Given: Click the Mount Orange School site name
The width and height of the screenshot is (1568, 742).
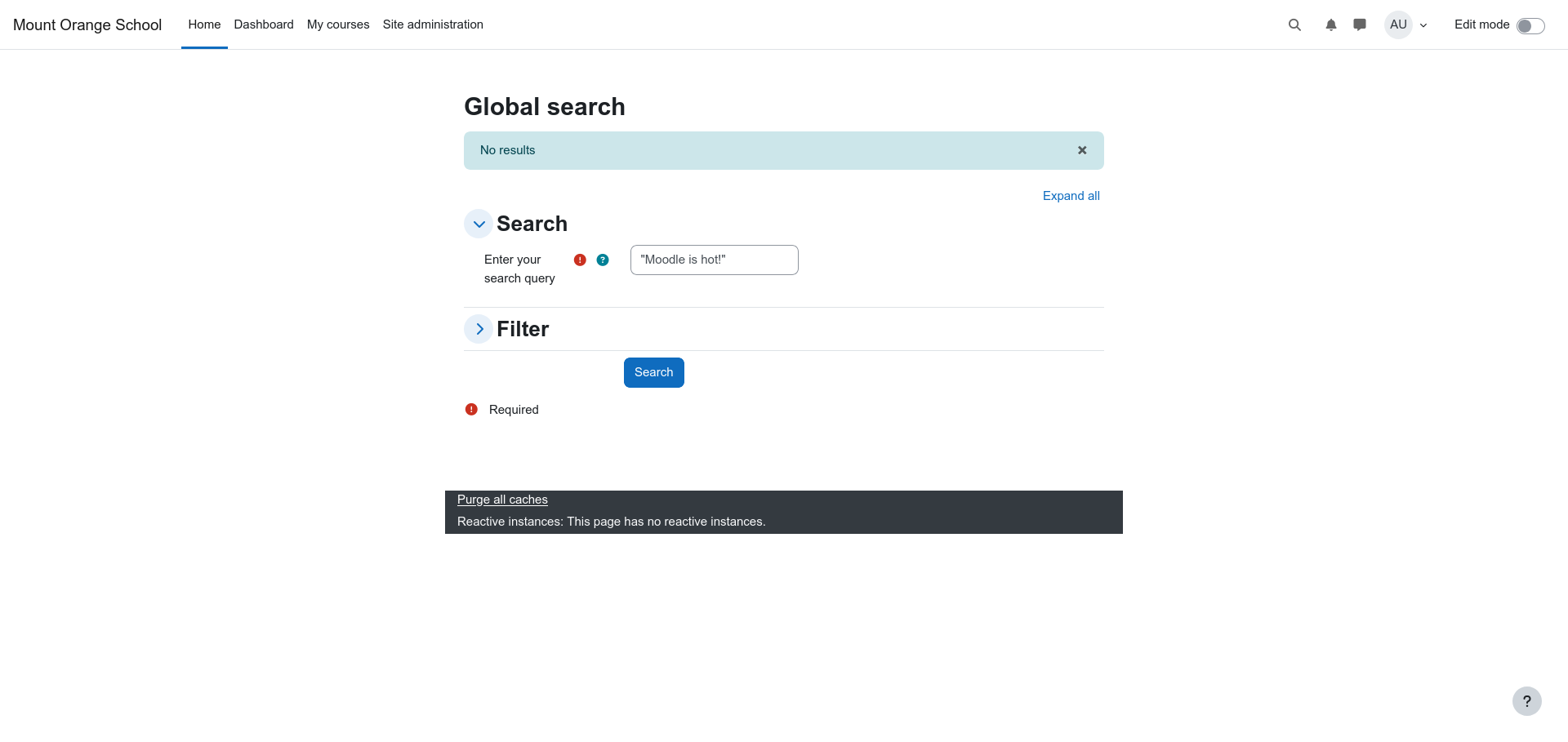Looking at the screenshot, I should pyautogui.click(x=87, y=24).
